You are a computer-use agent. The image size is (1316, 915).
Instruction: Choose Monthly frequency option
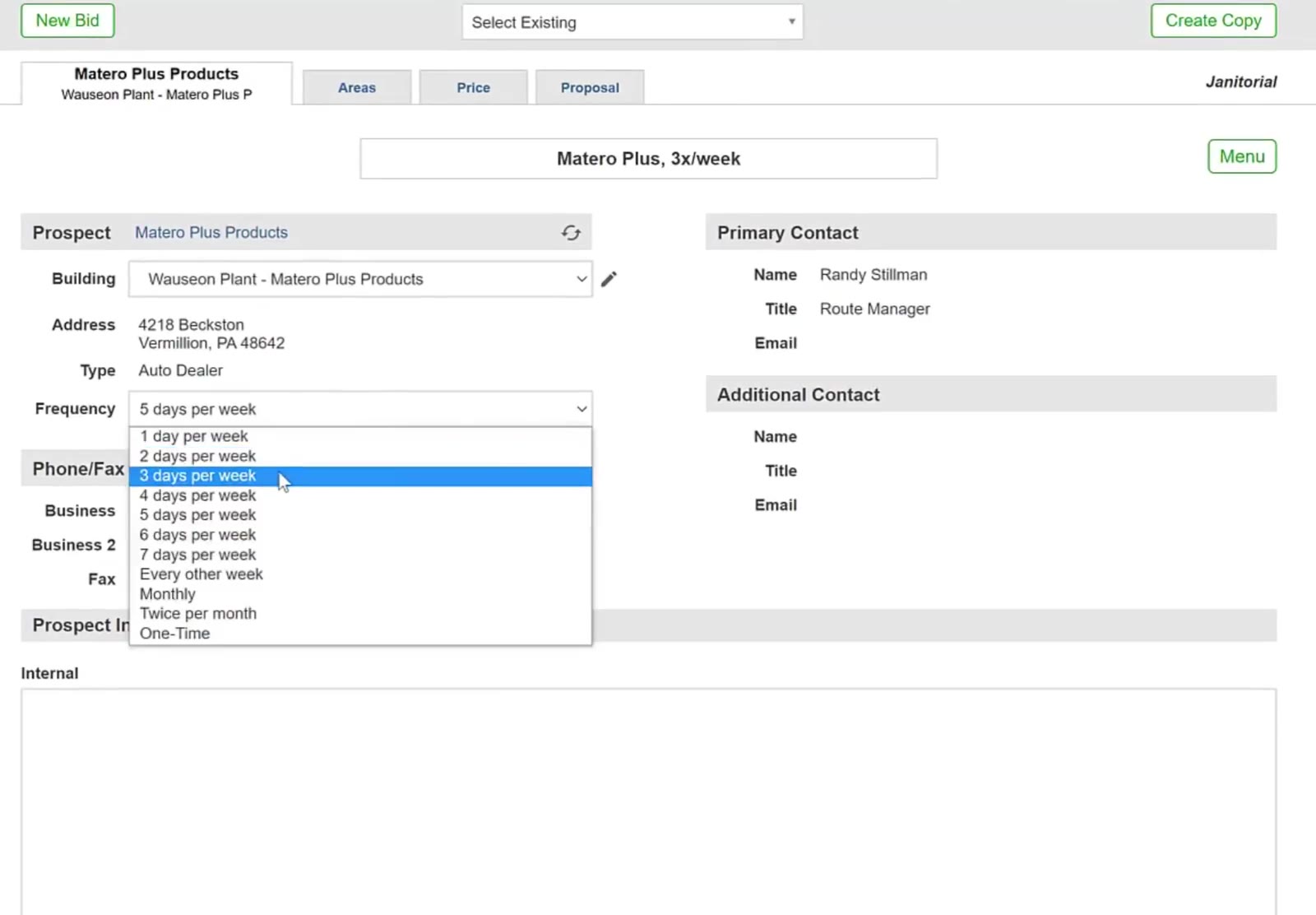tap(360, 594)
